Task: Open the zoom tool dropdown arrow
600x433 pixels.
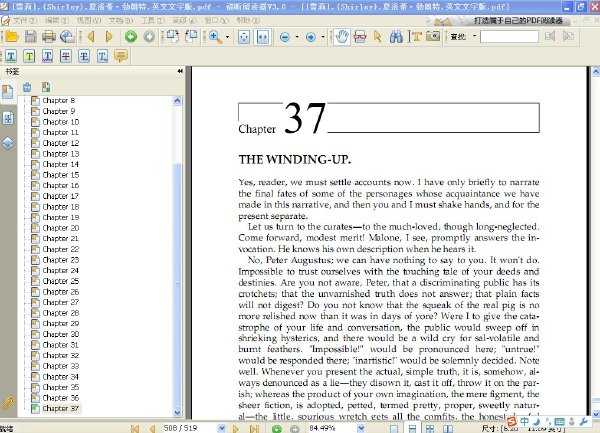Action: click(228, 37)
